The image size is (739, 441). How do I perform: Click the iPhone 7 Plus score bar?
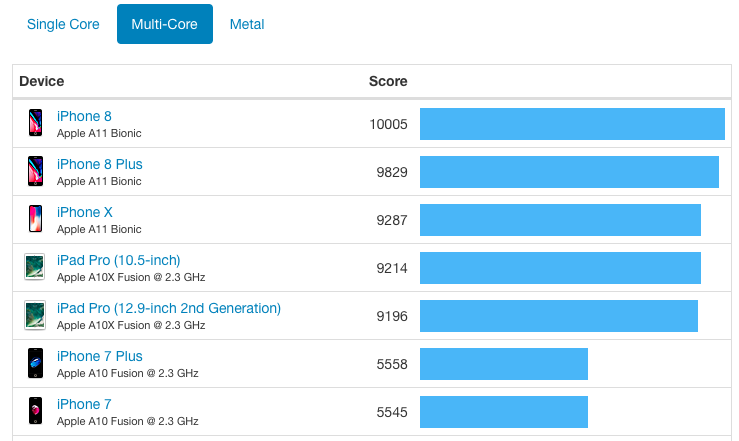pyautogui.click(x=504, y=364)
